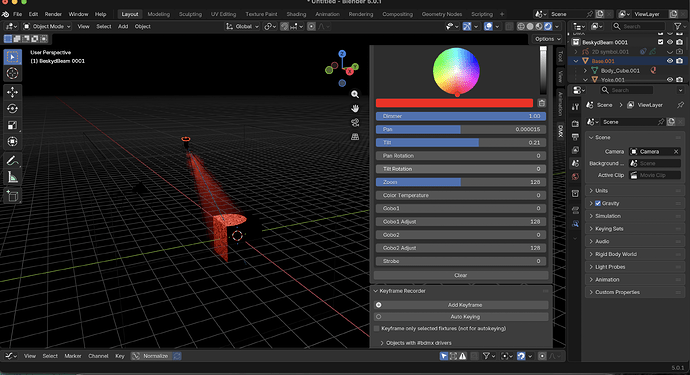Expand the Units panel
The height and width of the screenshot is (375, 690).
pyautogui.click(x=635, y=191)
